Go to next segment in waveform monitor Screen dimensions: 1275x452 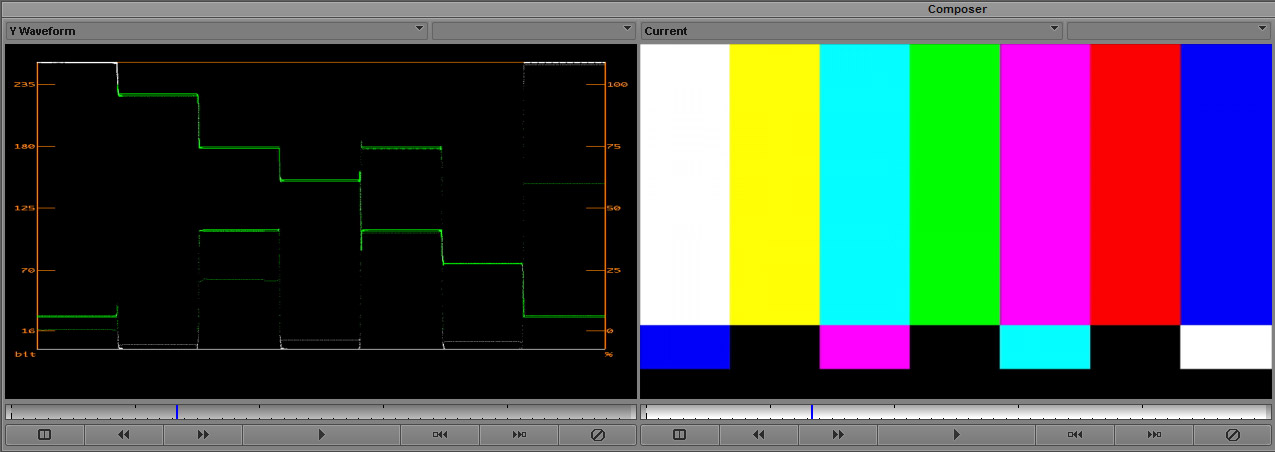[x=519, y=435]
